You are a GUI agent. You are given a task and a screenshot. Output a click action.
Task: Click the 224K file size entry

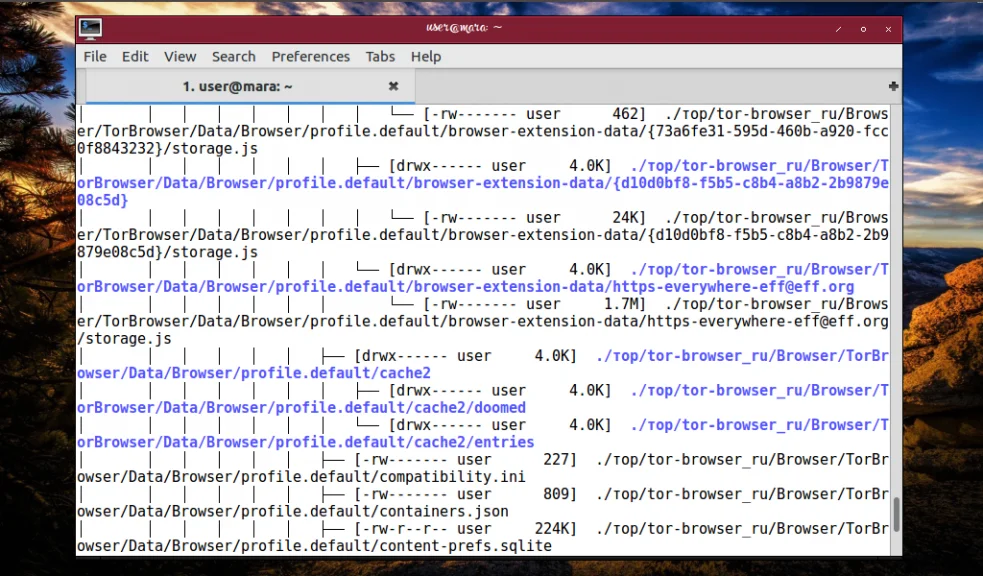pos(555,528)
